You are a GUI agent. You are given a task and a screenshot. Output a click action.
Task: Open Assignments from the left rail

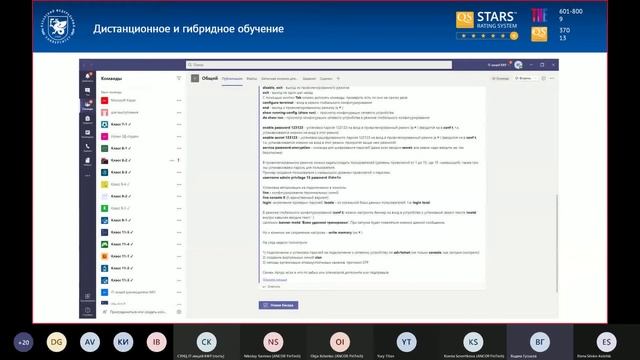[87, 119]
